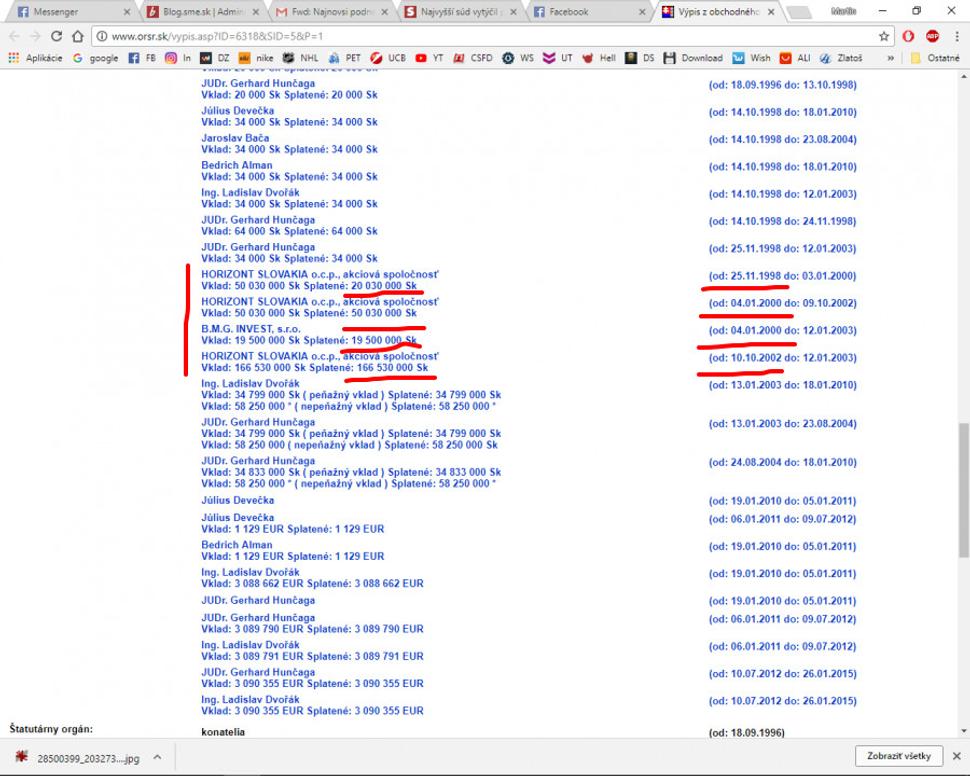Close the Facebook tab
Viewport: 970px width, 776px height.
pyautogui.click(x=642, y=12)
